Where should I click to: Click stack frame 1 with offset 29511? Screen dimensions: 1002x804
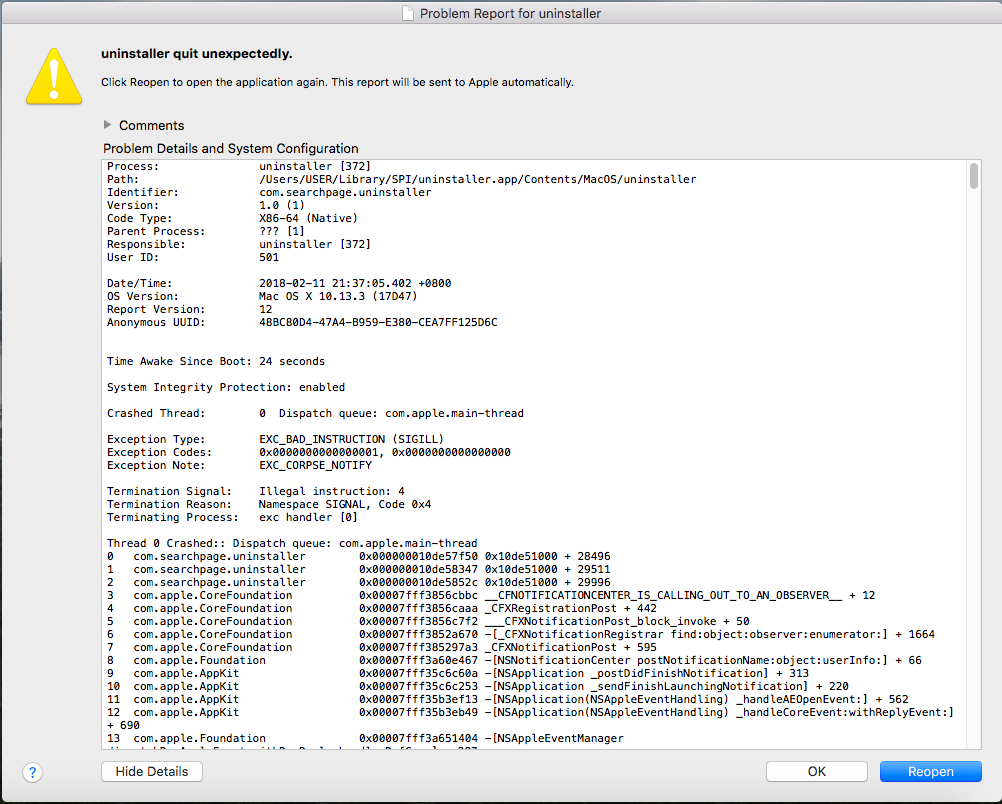(x=358, y=569)
